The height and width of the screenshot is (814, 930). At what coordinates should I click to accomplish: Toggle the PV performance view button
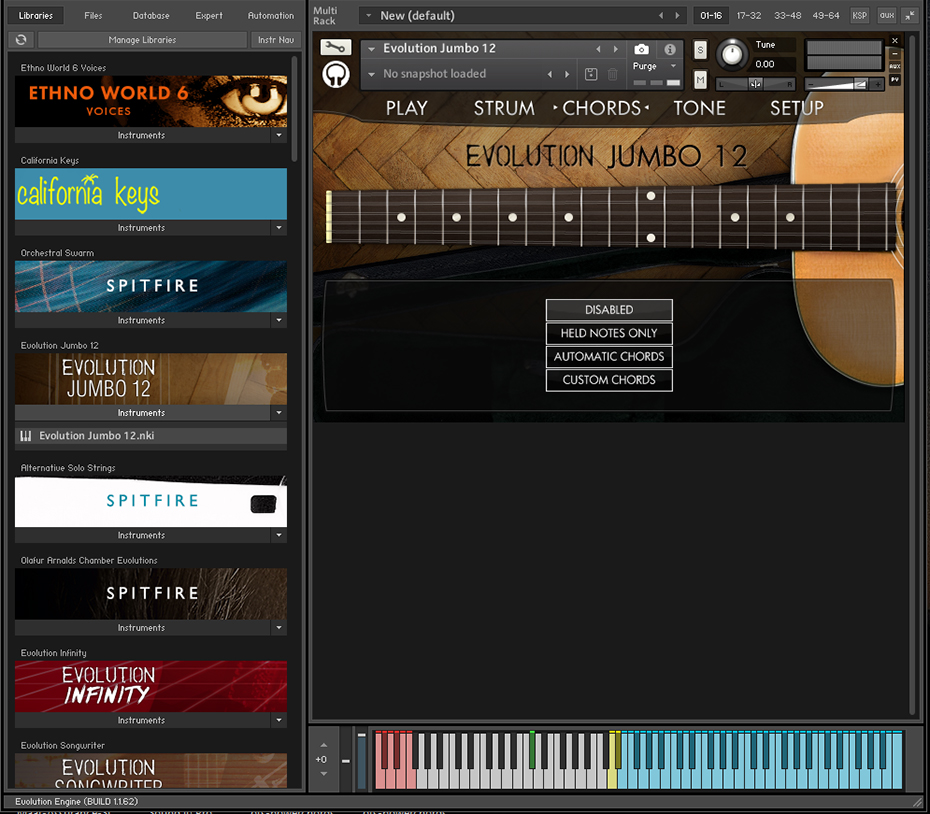(x=895, y=80)
